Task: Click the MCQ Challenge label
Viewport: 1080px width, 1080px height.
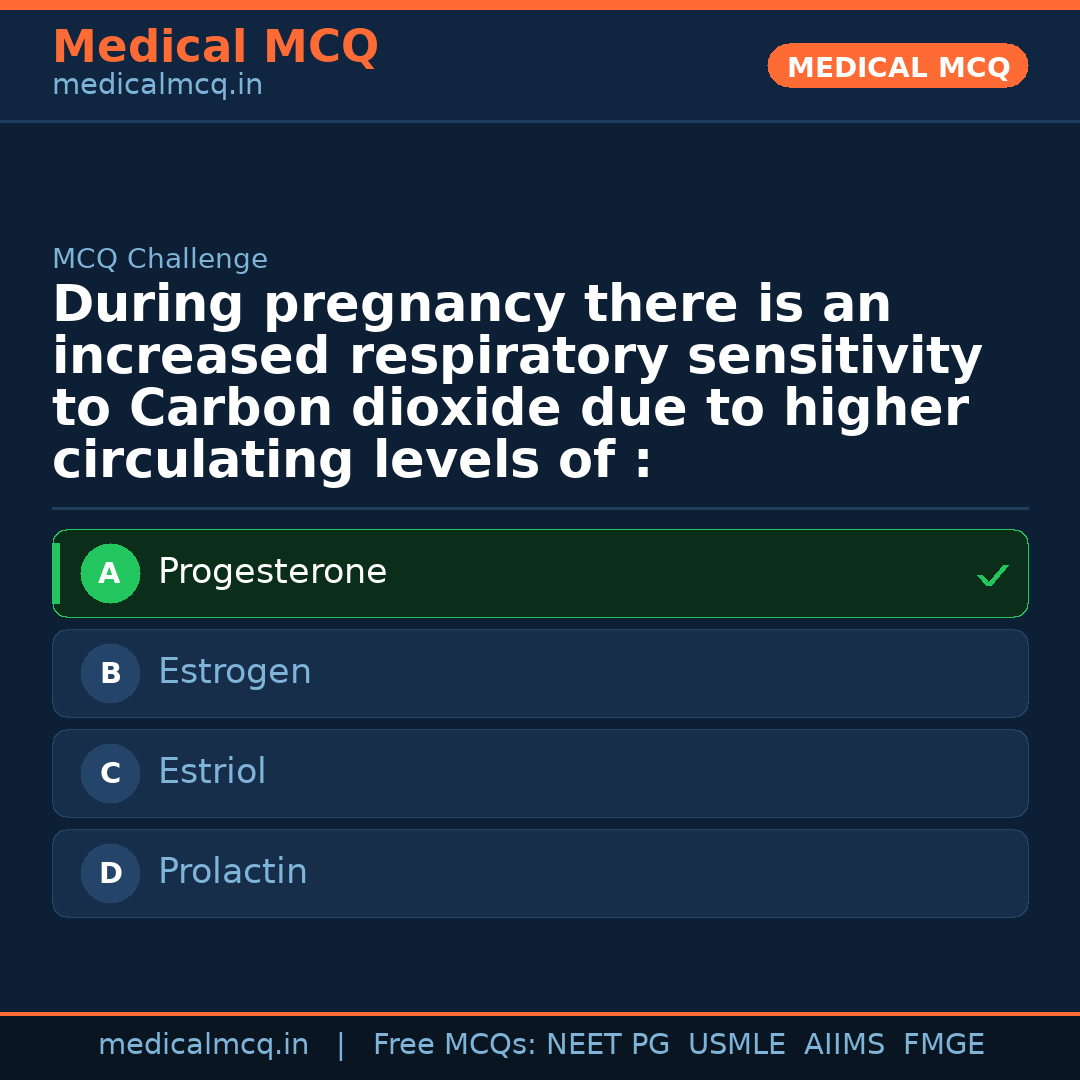Action: (160, 260)
